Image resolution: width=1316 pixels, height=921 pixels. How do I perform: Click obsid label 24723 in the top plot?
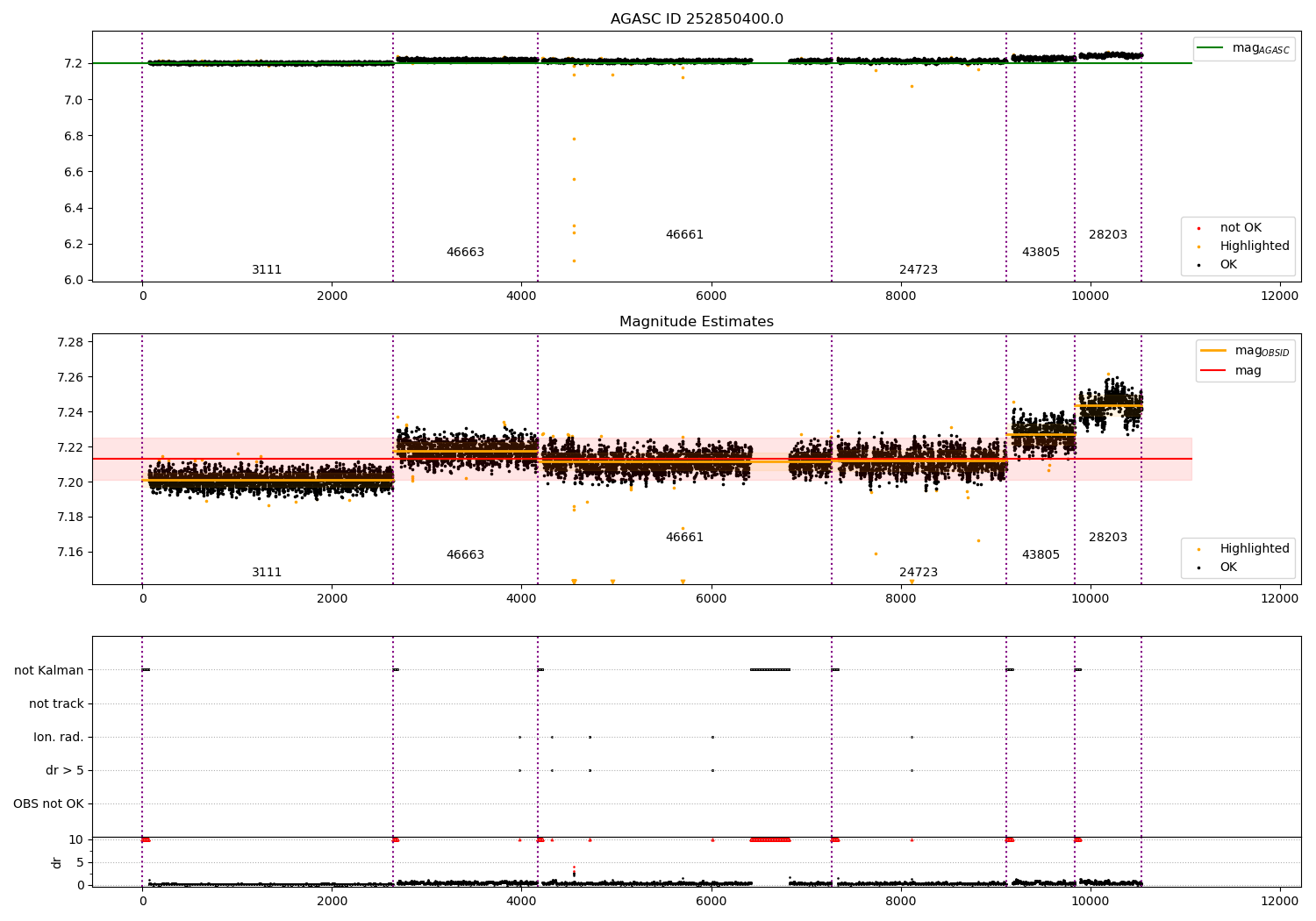point(919,270)
